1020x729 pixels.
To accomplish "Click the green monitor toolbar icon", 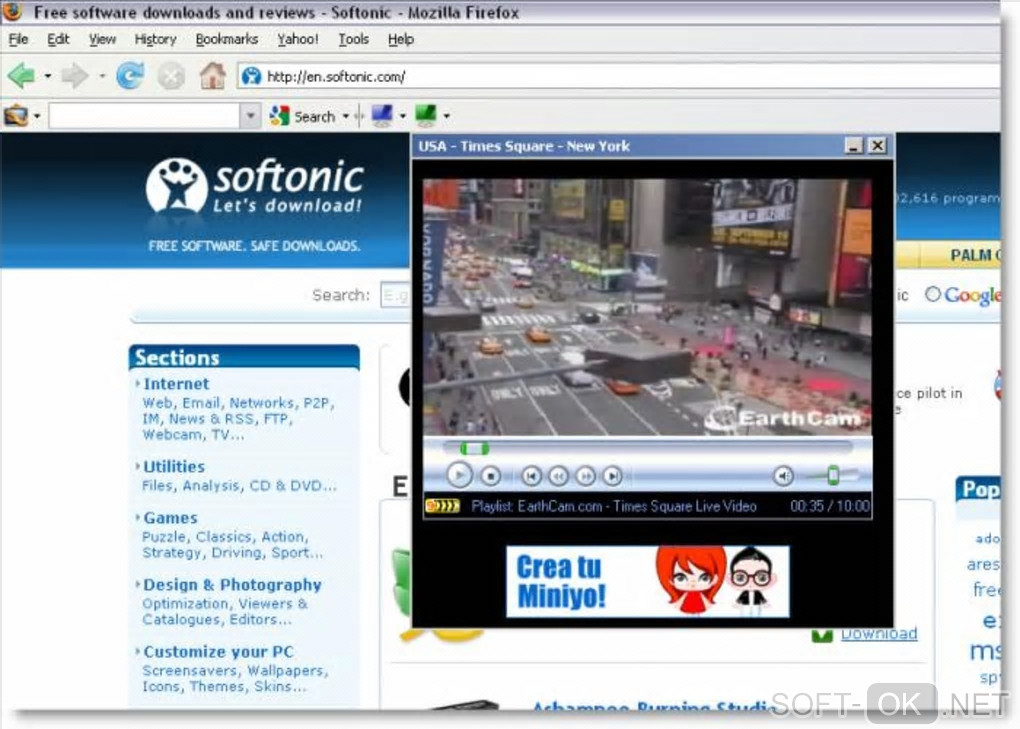I will [x=425, y=116].
